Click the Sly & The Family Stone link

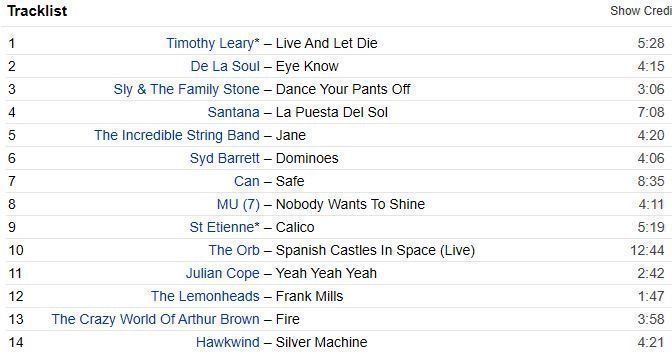(186, 90)
